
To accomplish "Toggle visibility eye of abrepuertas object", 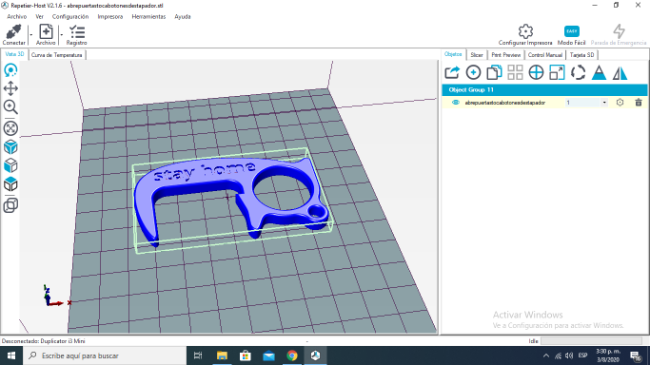I will click(455, 102).
